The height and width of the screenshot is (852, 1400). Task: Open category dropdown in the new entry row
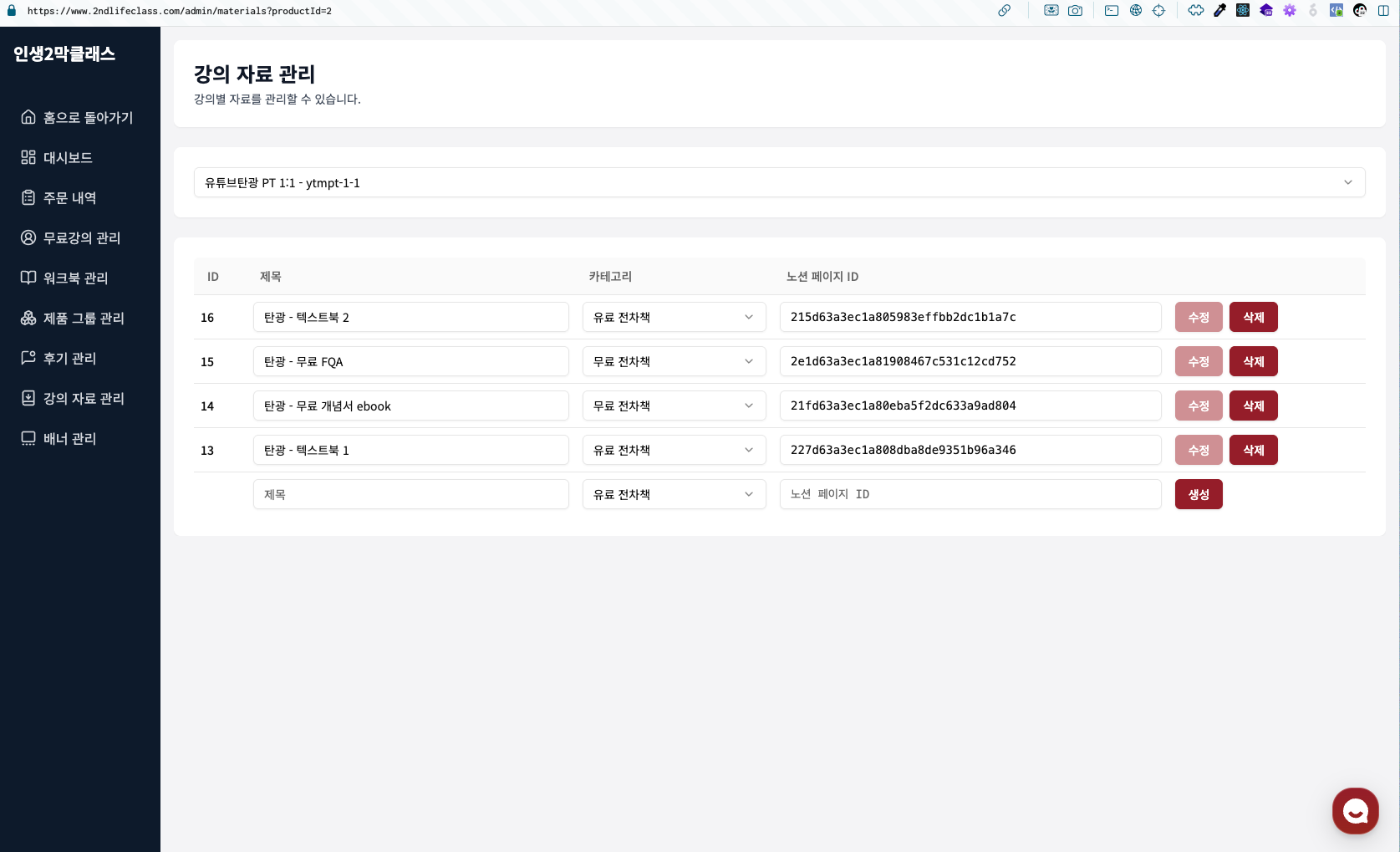(674, 494)
